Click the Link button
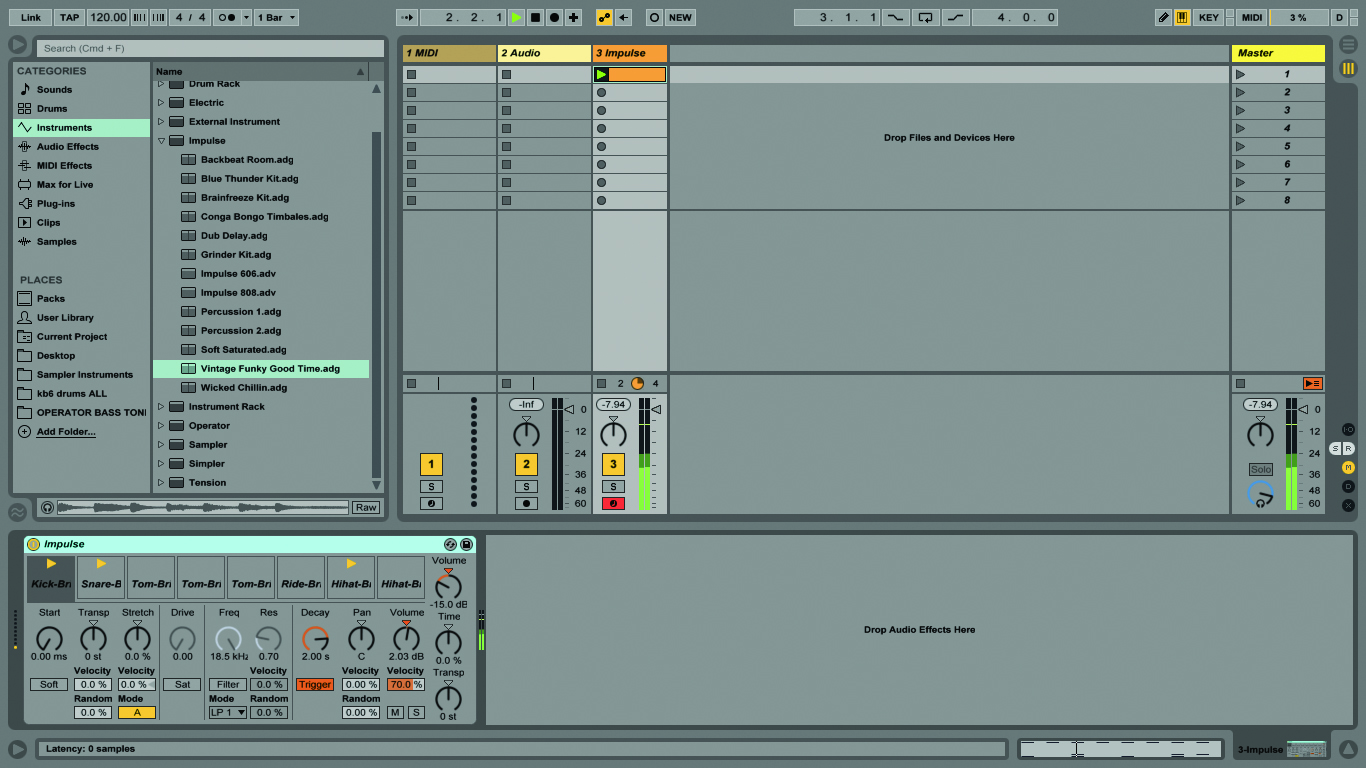This screenshot has width=1366, height=768. coord(31,17)
